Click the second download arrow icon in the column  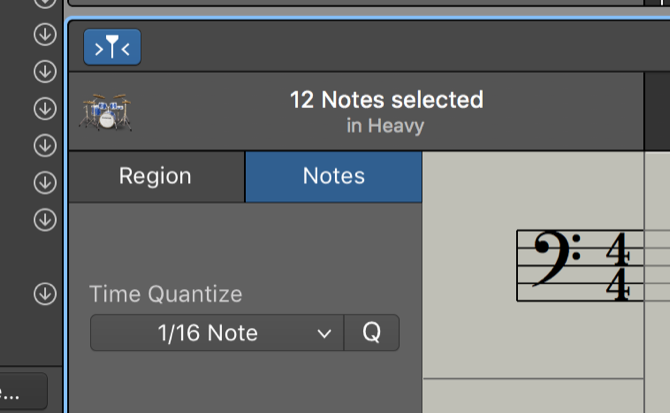pyautogui.click(x=44, y=72)
